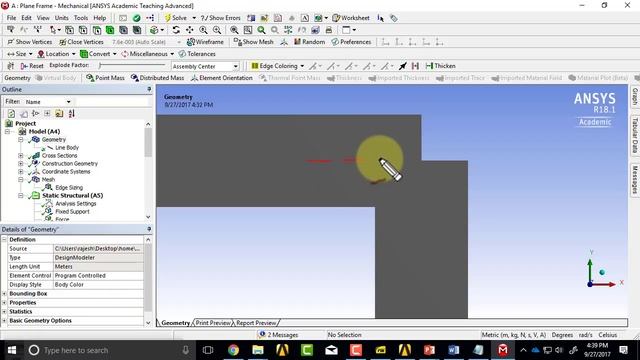
Task: Expand the Bounding Box details group
Action: click(4, 293)
